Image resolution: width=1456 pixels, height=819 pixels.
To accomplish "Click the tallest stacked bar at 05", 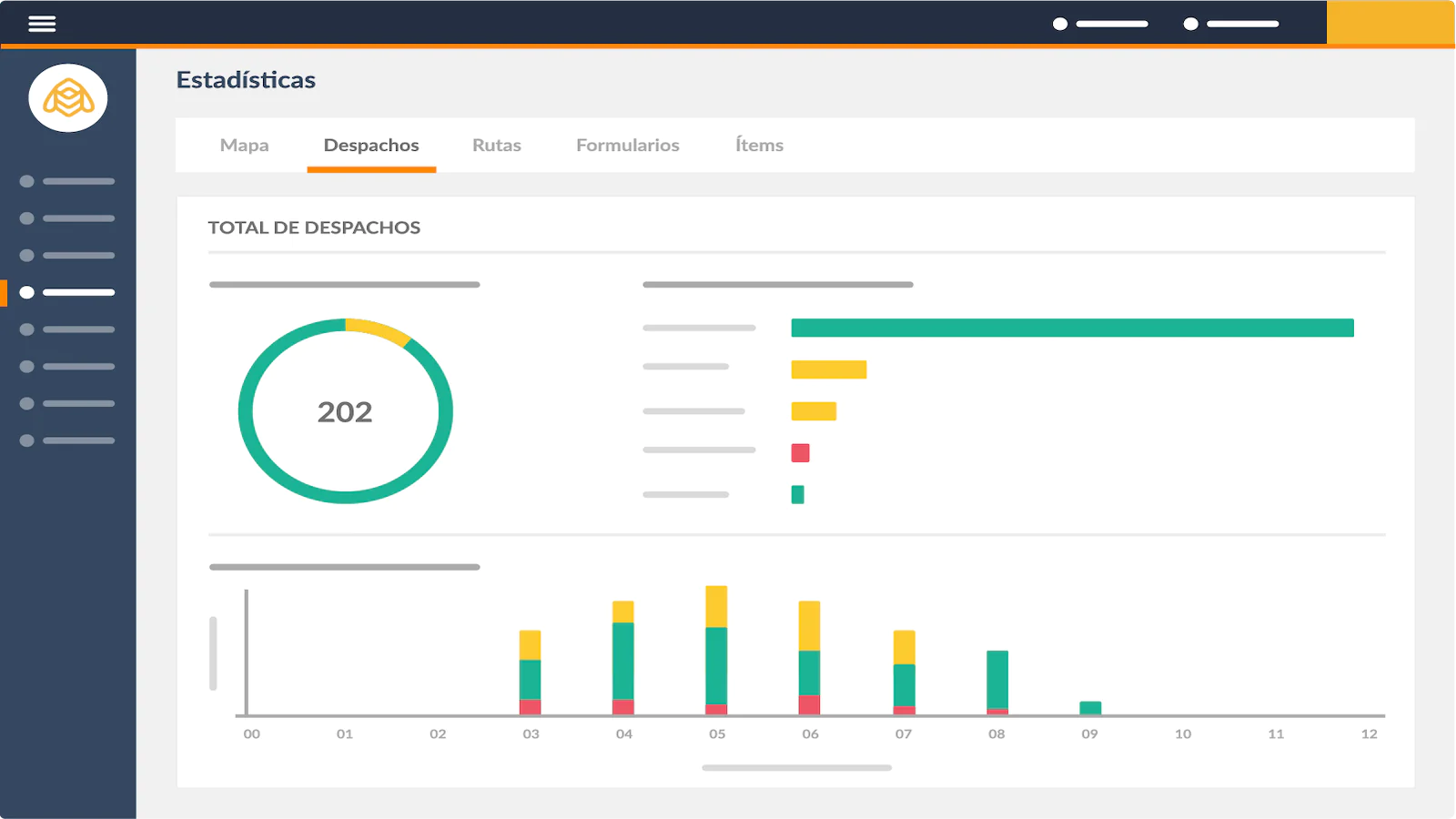I will coord(716,651).
